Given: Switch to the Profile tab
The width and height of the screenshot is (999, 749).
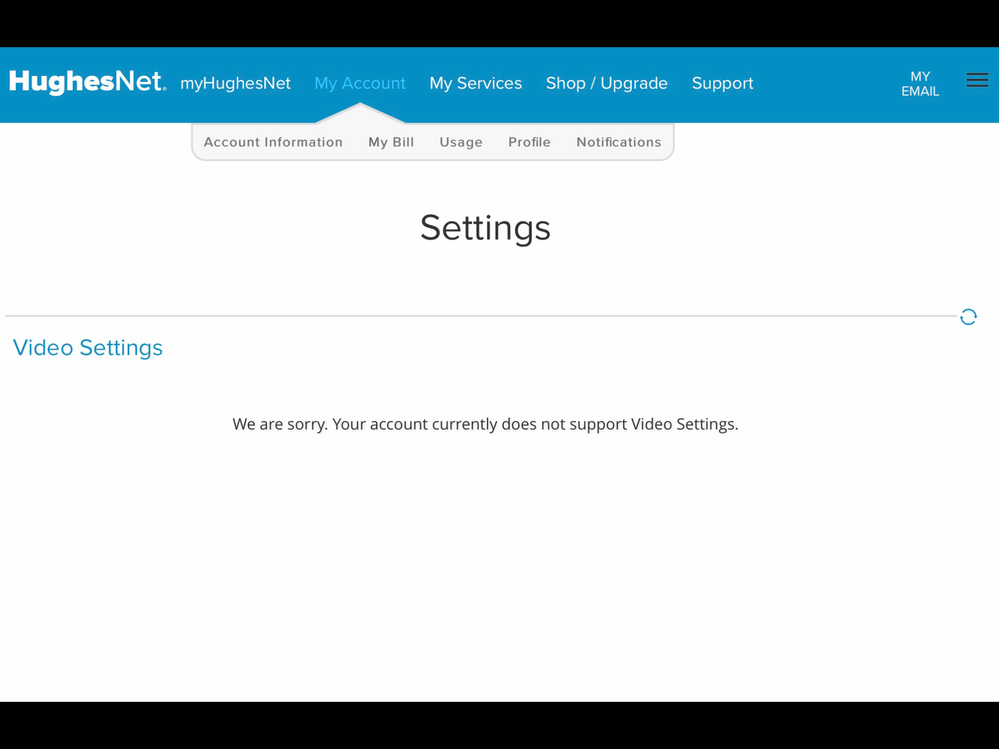Looking at the screenshot, I should coord(529,142).
